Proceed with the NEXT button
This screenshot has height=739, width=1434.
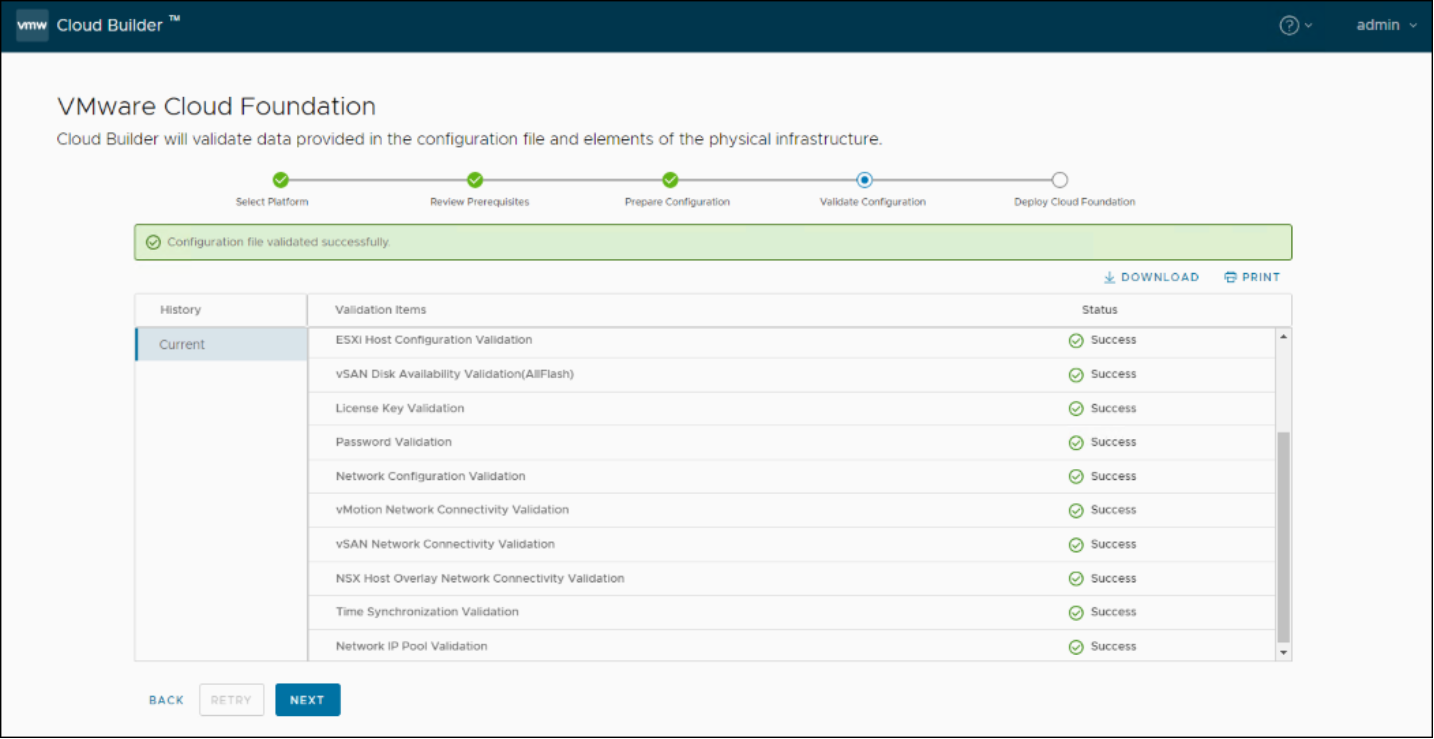pos(308,700)
